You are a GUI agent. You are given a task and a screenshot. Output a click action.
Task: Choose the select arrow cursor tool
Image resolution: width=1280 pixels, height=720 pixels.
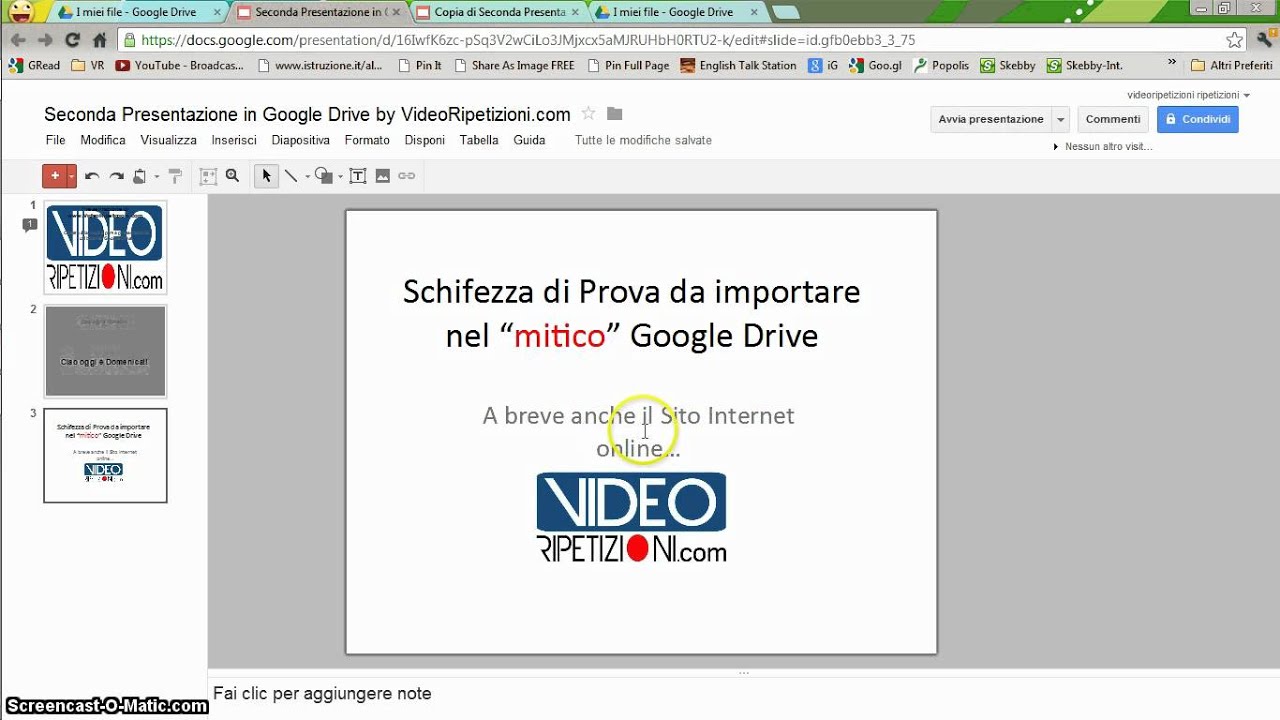(x=266, y=176)
